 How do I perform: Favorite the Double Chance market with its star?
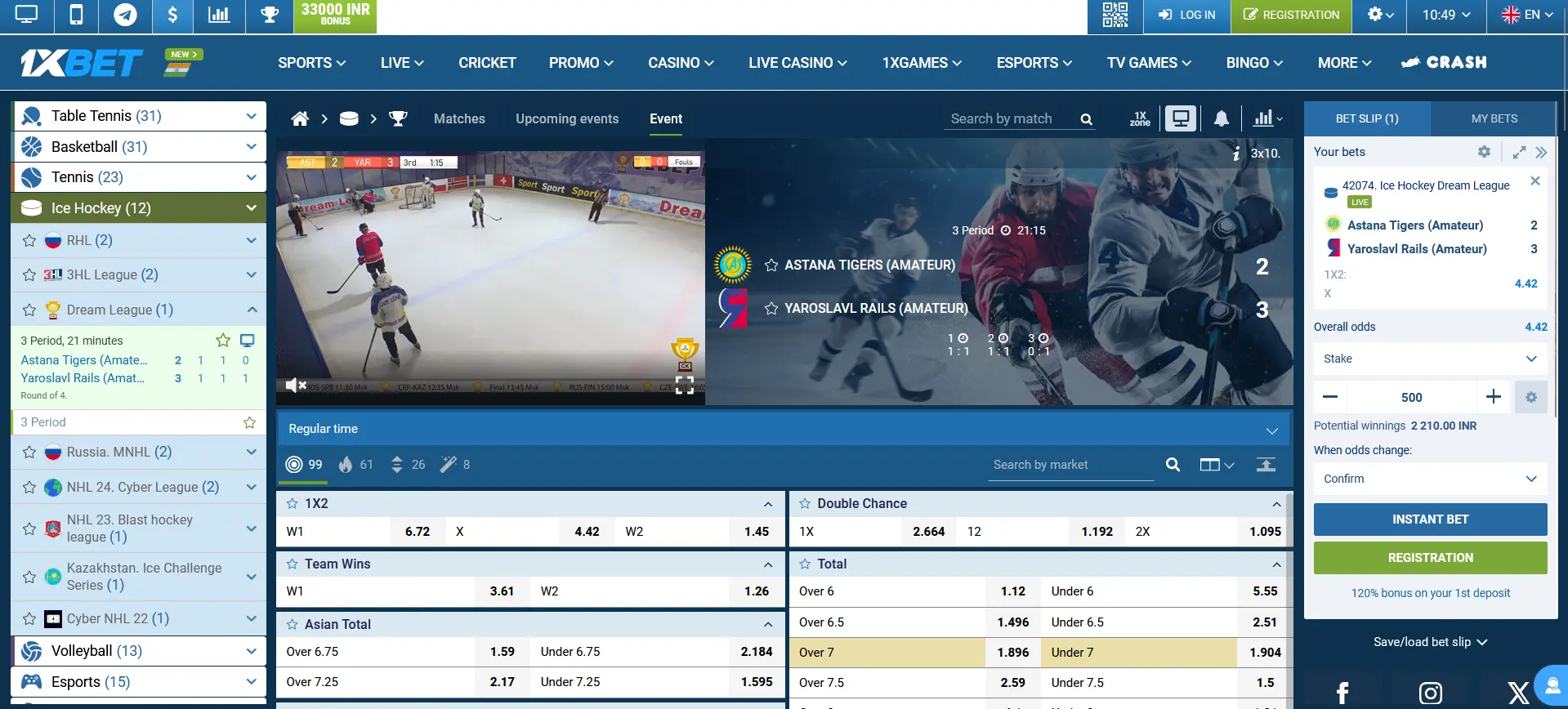click(805, 504)
